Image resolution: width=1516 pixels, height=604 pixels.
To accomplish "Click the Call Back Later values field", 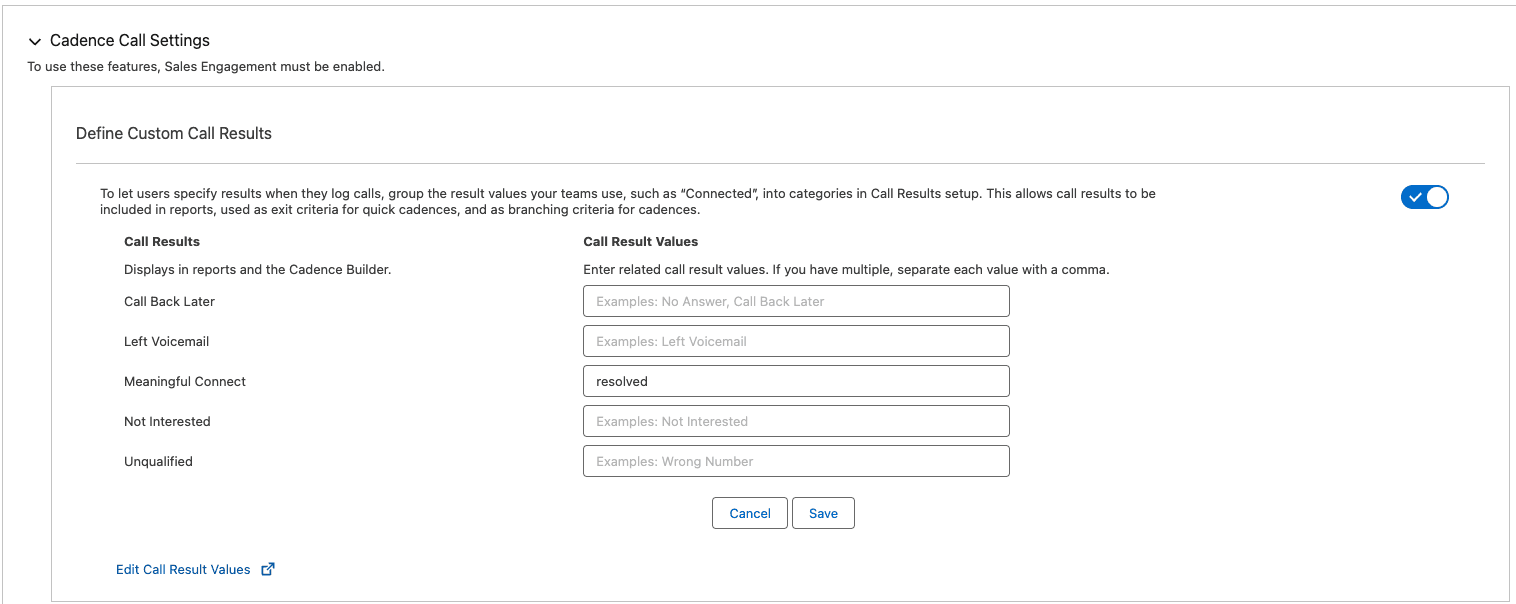I will (x=796, y=301).
